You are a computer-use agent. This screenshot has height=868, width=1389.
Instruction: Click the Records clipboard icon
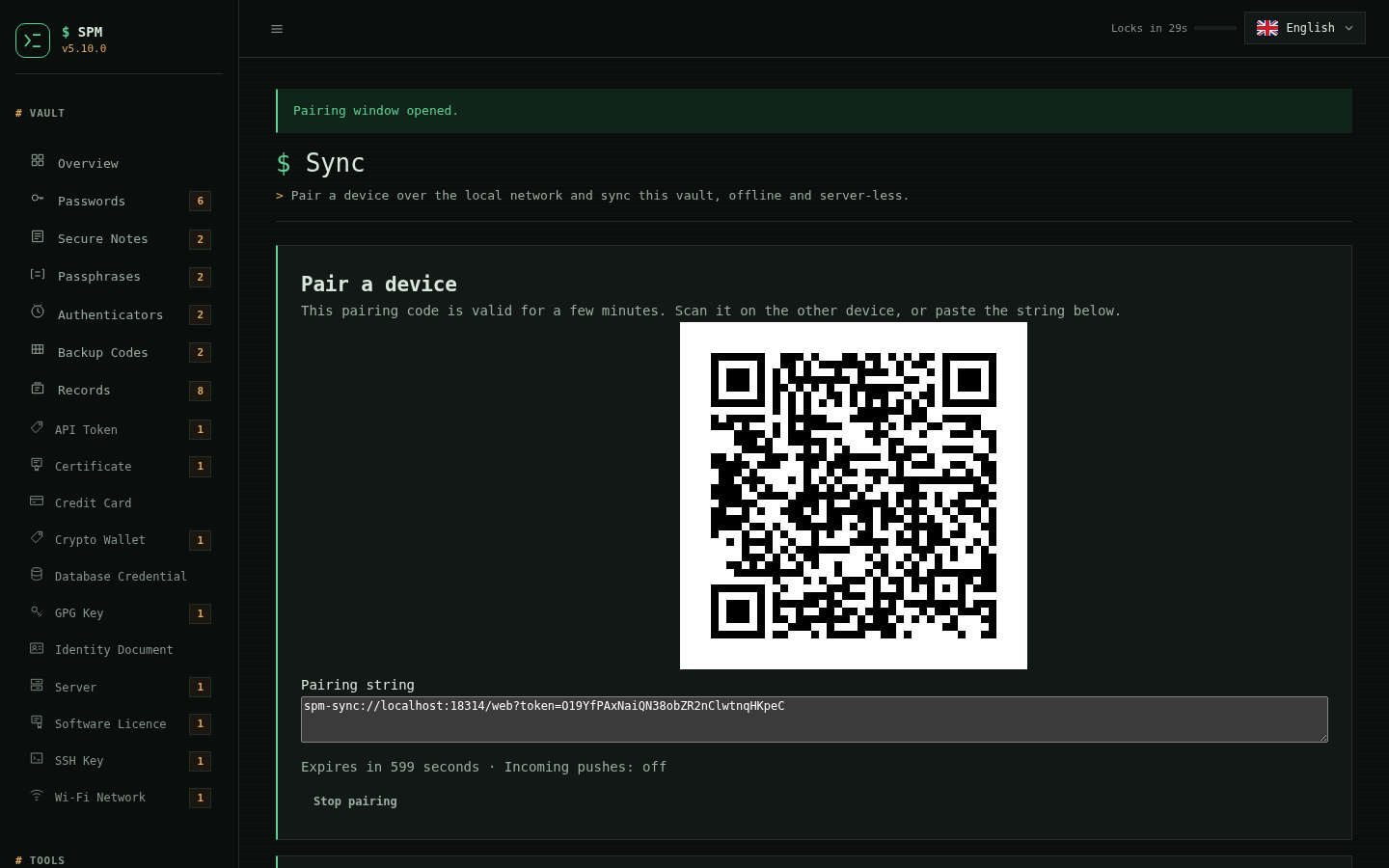(38, 388)
